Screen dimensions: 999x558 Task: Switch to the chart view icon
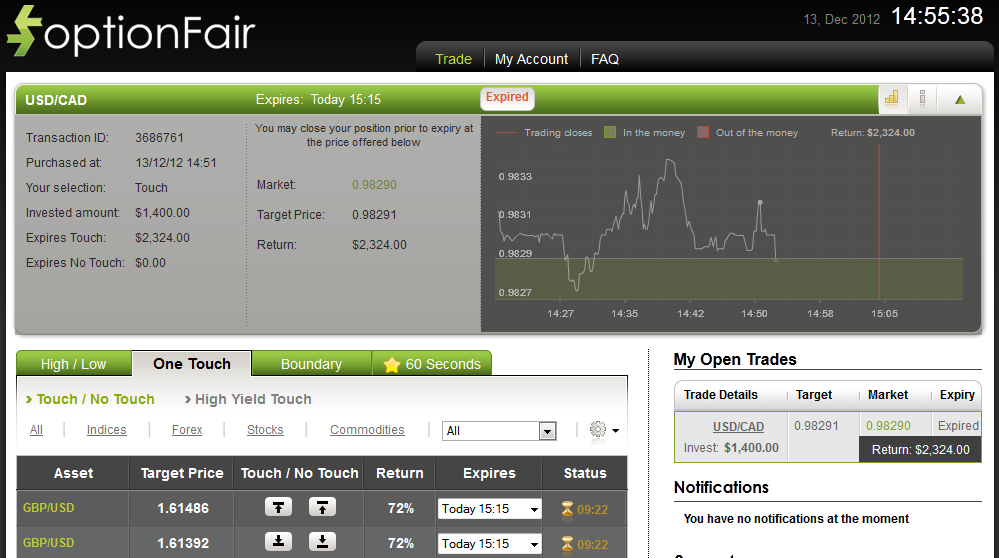(892, 98)
